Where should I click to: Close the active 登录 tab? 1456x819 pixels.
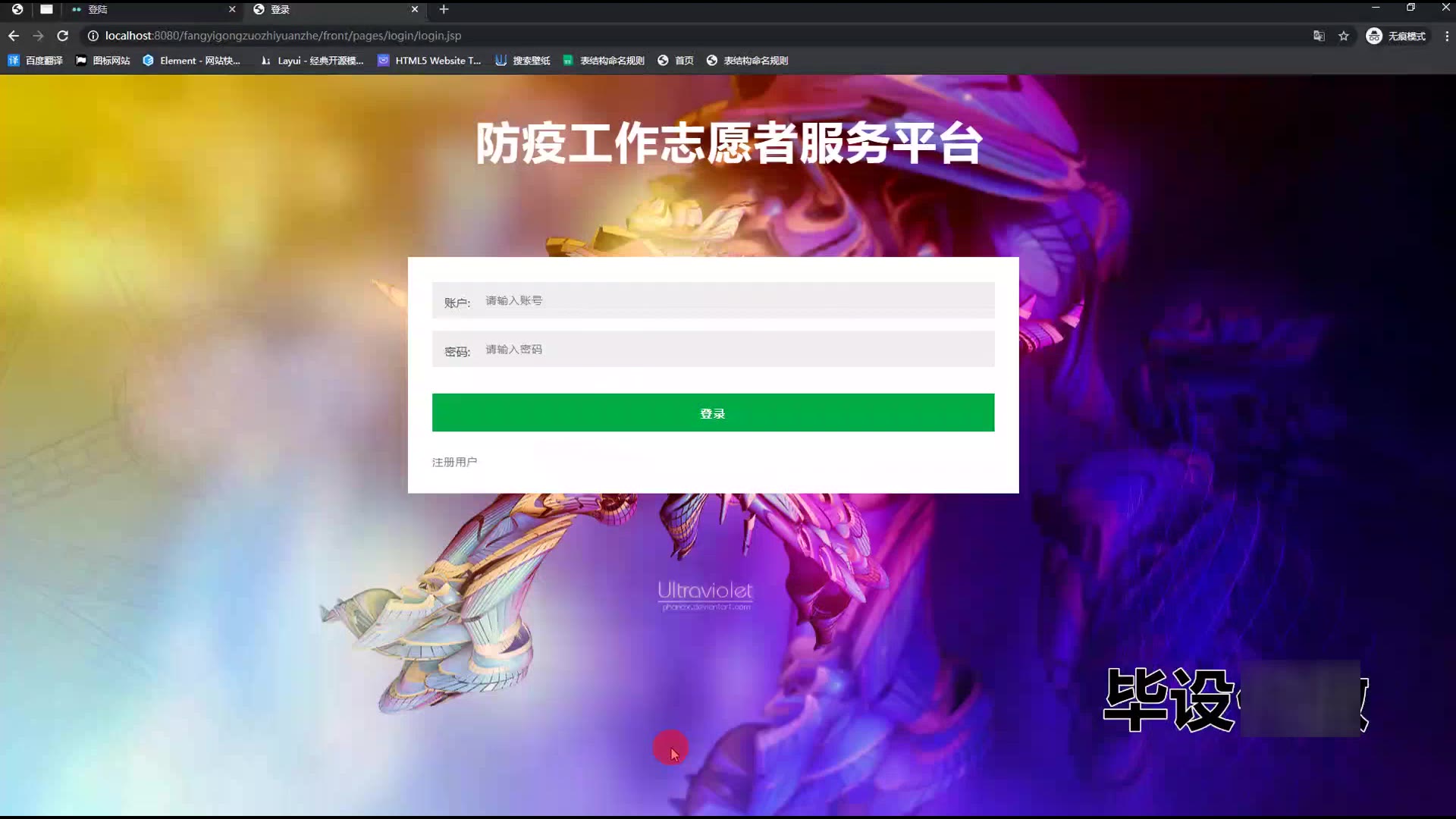click(415, 9)
